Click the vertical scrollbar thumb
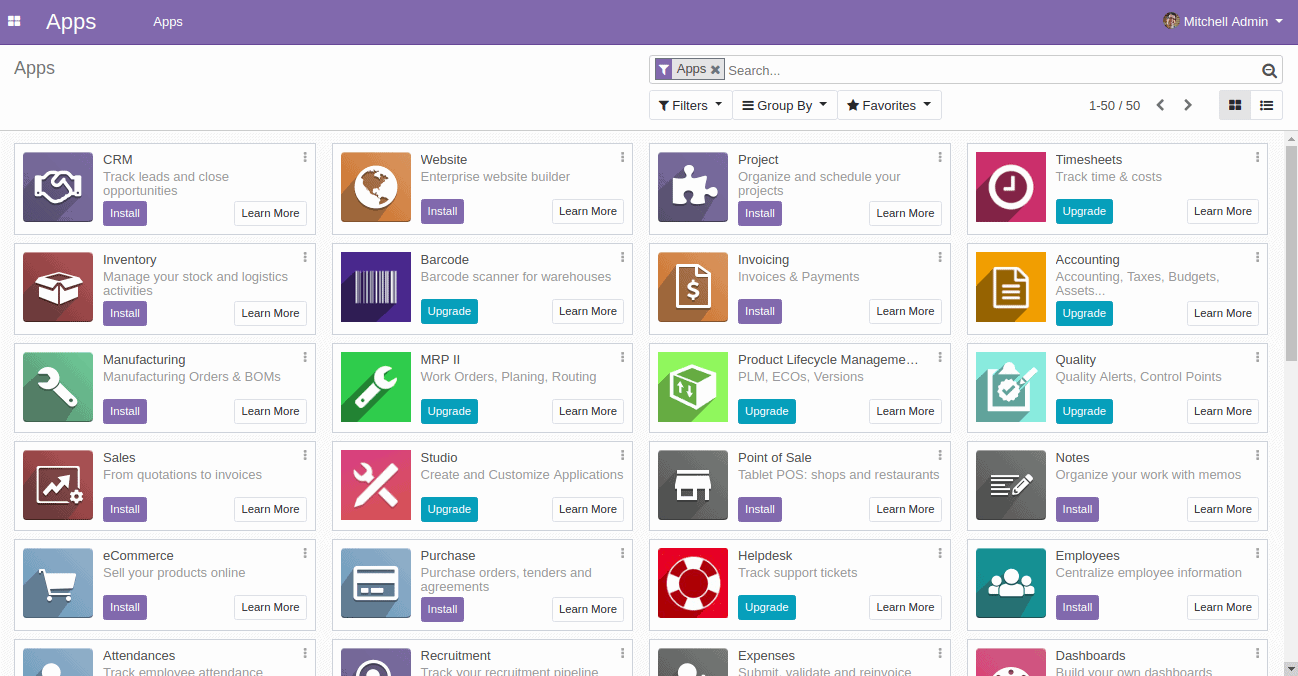Image resolution: width=1298 pixels, height=676 pixels. [1290, 253]
